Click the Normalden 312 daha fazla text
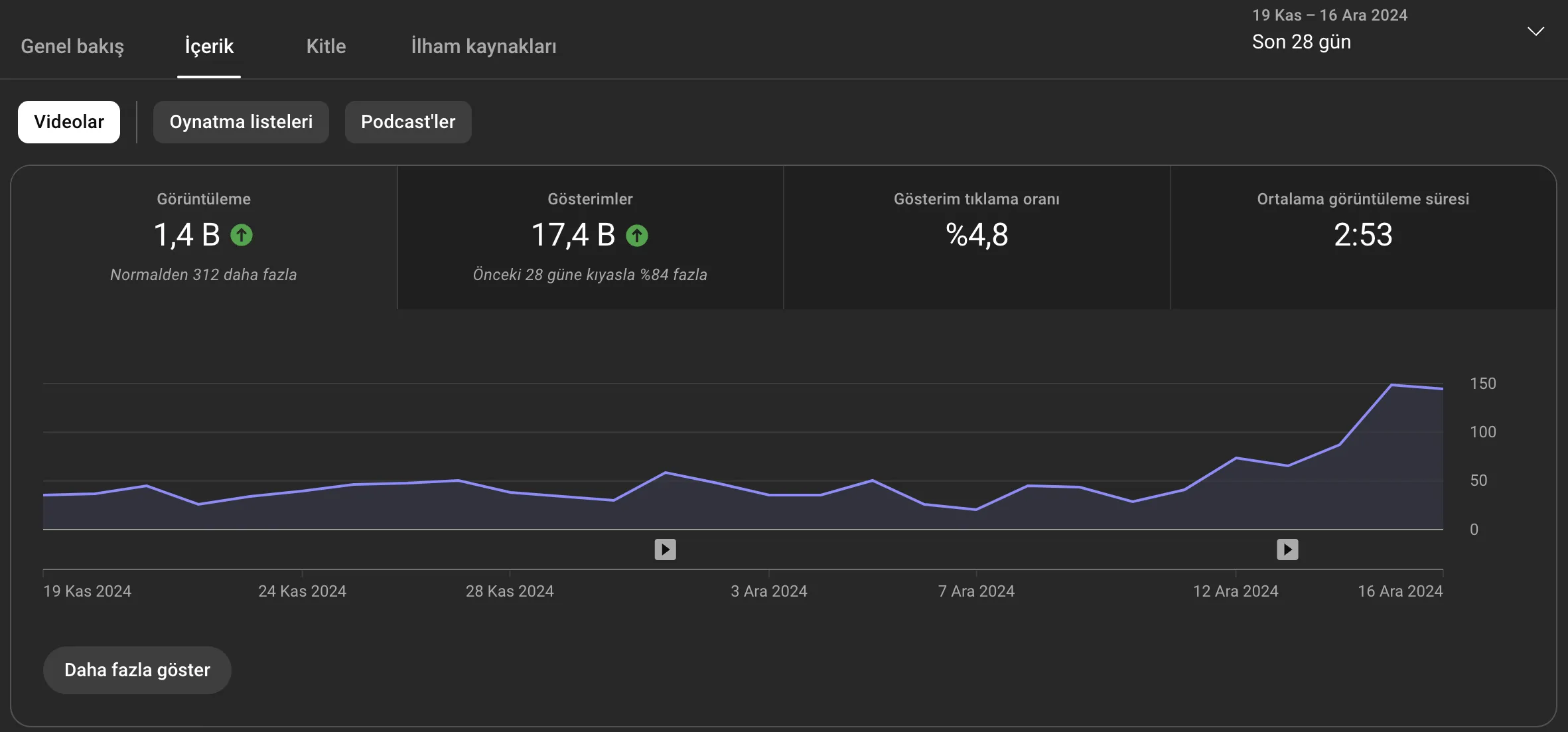1568x732 pixels. [x=204, y=275]
